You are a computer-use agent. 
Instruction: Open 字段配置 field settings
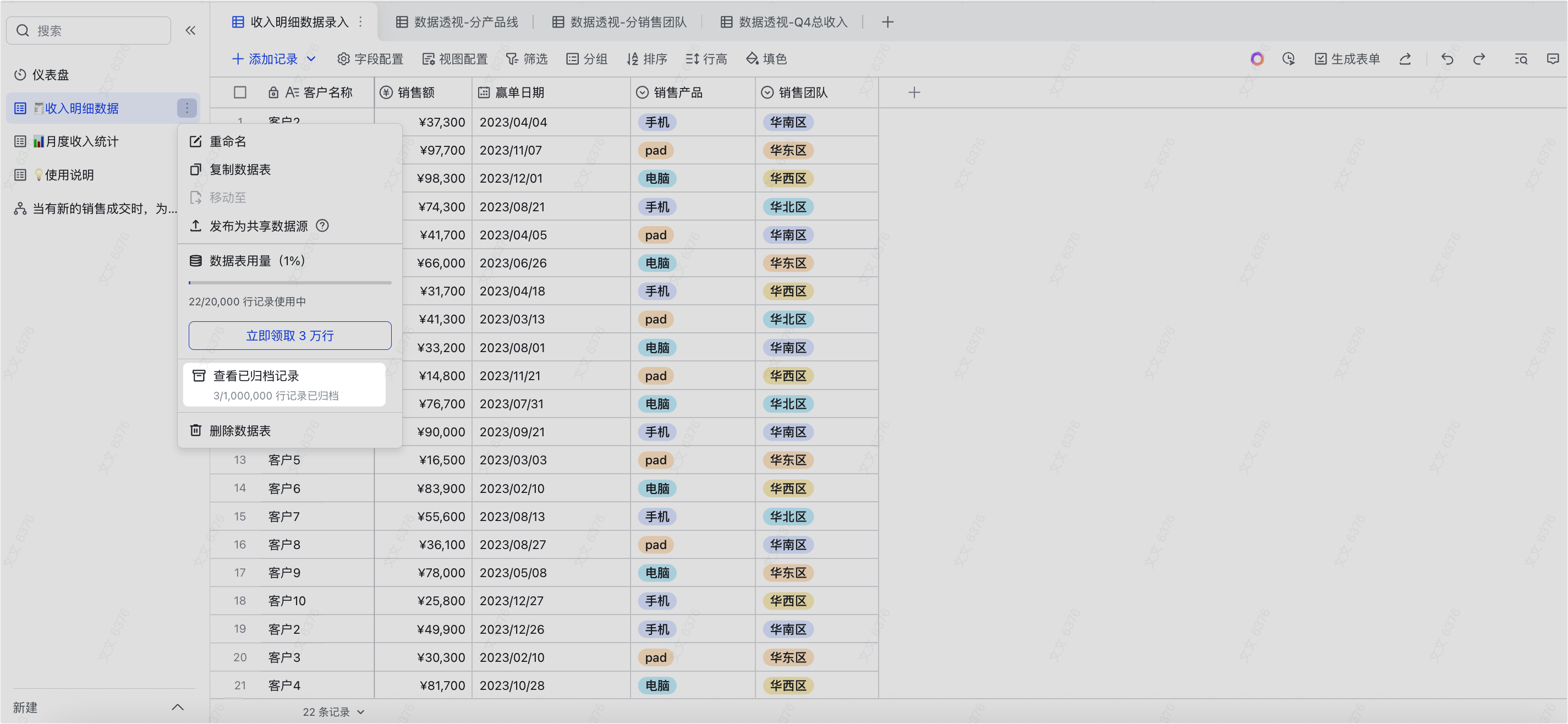[x=370, y=59]
